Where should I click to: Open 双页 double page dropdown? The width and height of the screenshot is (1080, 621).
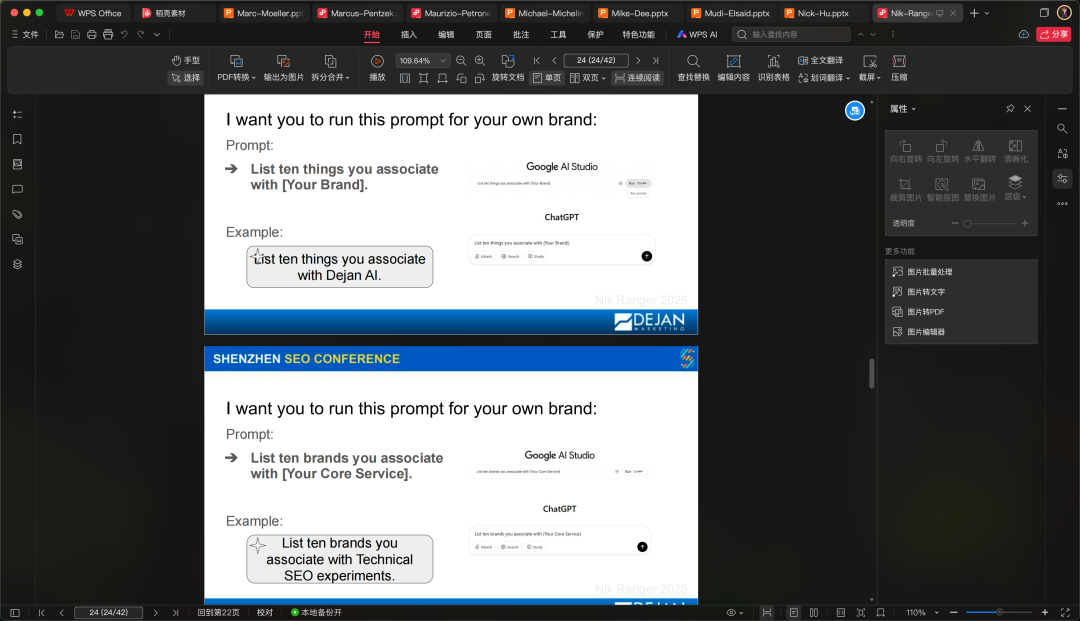point(588,78)
